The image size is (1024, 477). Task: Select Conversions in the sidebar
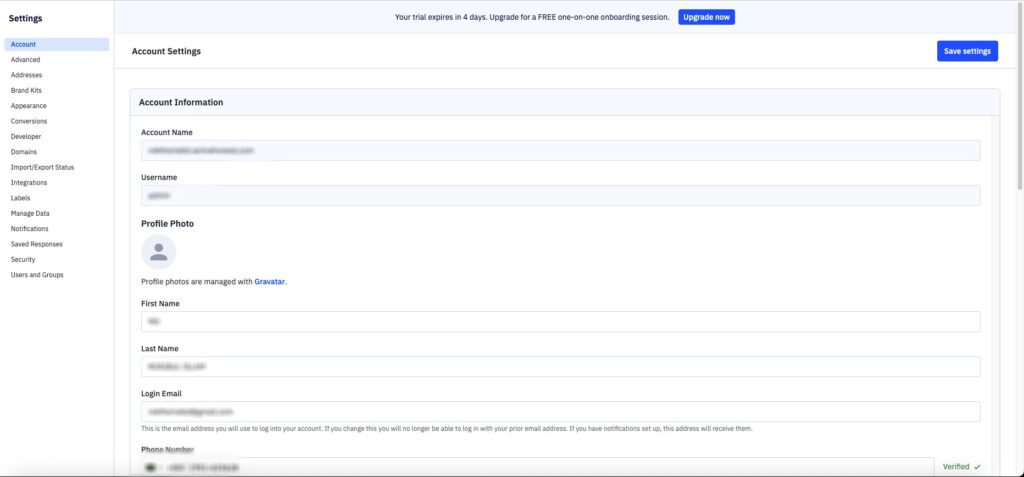[29, 121]
